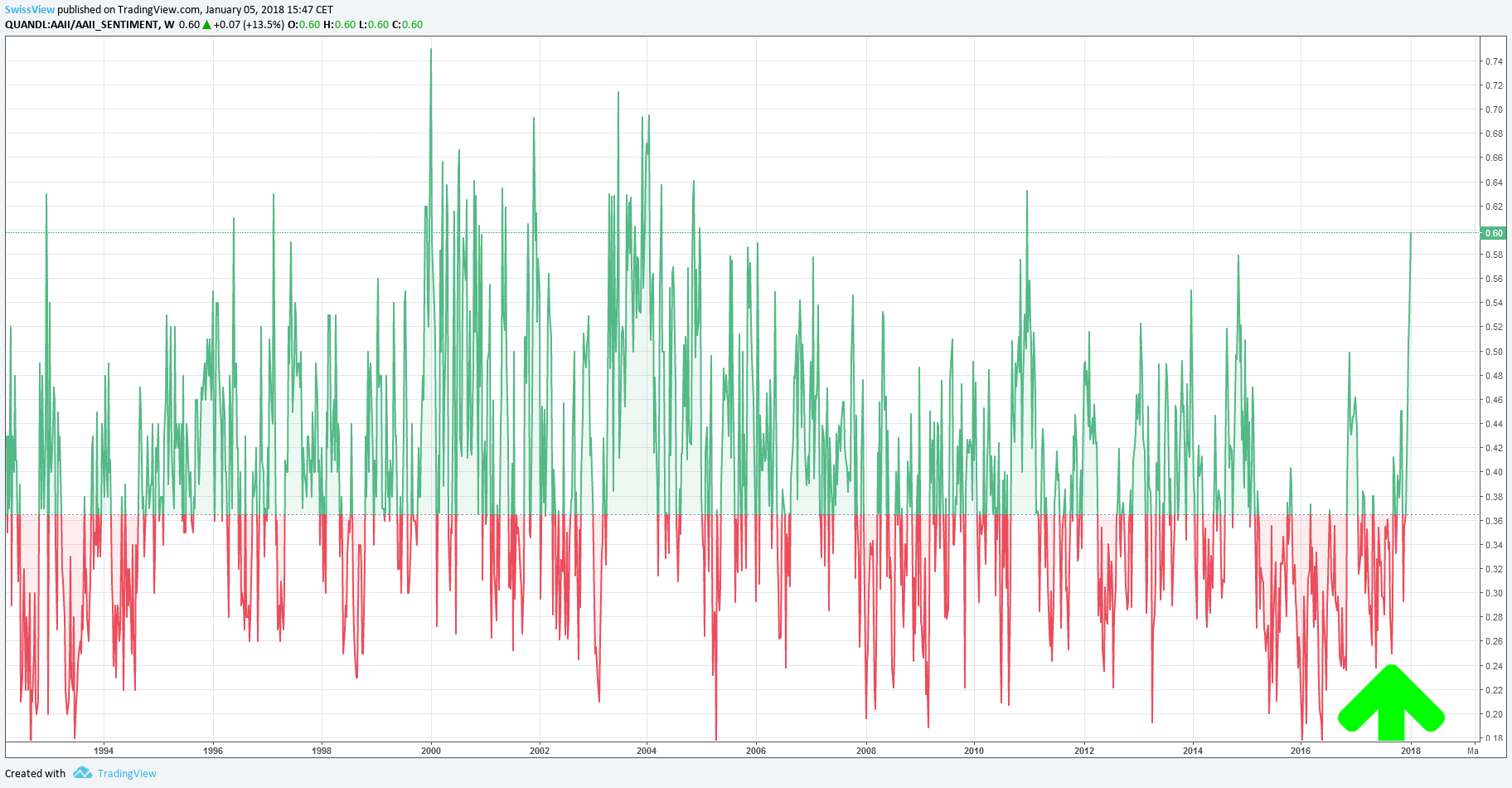Click the 'Created with' footer text
Screen dimensions: 1512x788
click(x=36, y=773)
